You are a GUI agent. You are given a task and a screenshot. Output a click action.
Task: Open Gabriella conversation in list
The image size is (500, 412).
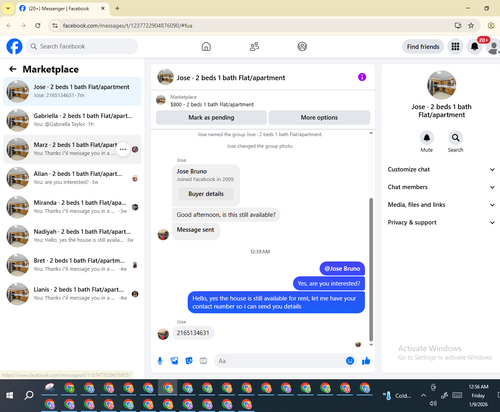pos(72,120)
